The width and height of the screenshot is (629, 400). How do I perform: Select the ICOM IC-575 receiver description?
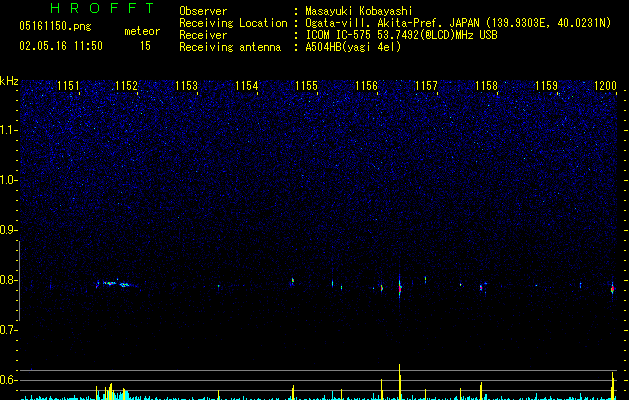[401, 35]
